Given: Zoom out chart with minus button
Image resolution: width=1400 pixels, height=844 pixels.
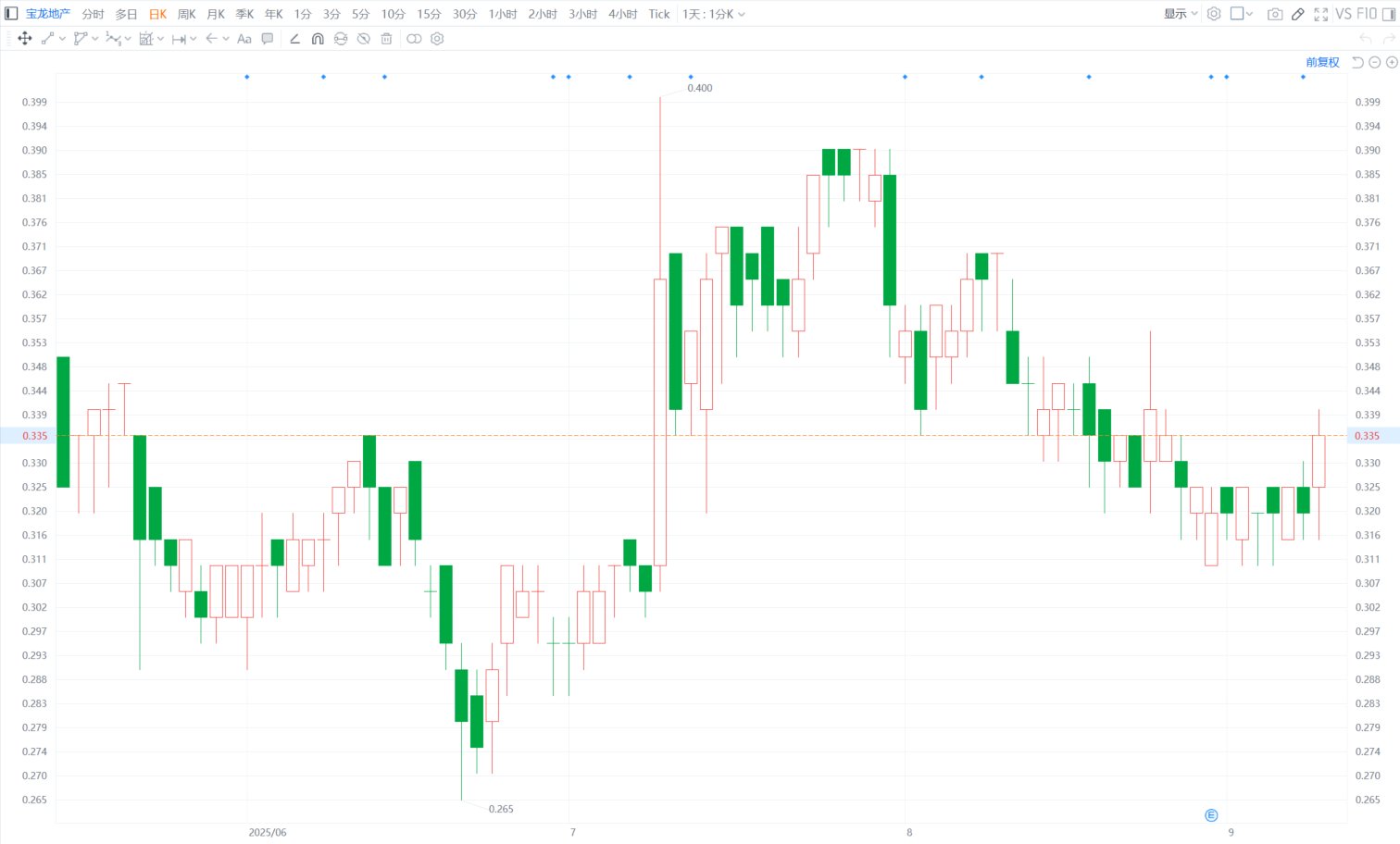Looking at the screenshot, I should pyautogui.click(x=1375, y=62).
